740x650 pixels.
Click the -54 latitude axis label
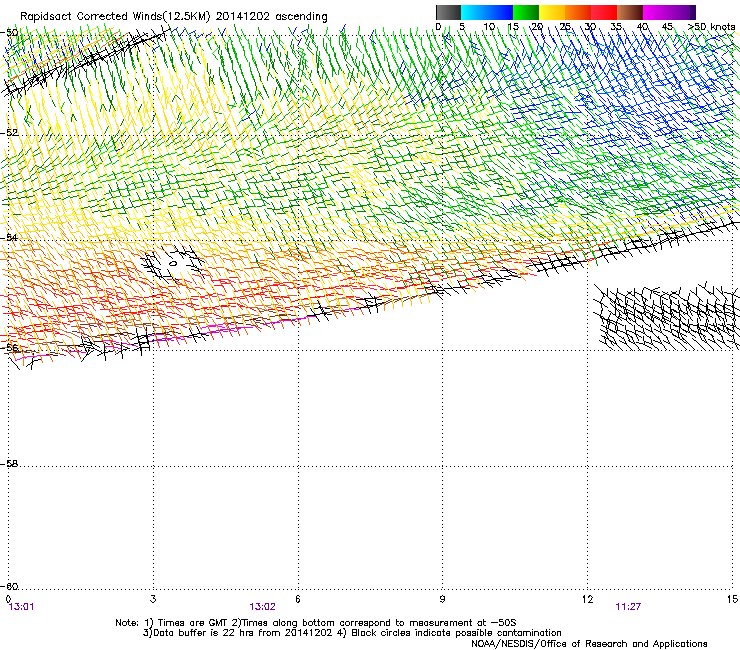[x=9, y=237]
